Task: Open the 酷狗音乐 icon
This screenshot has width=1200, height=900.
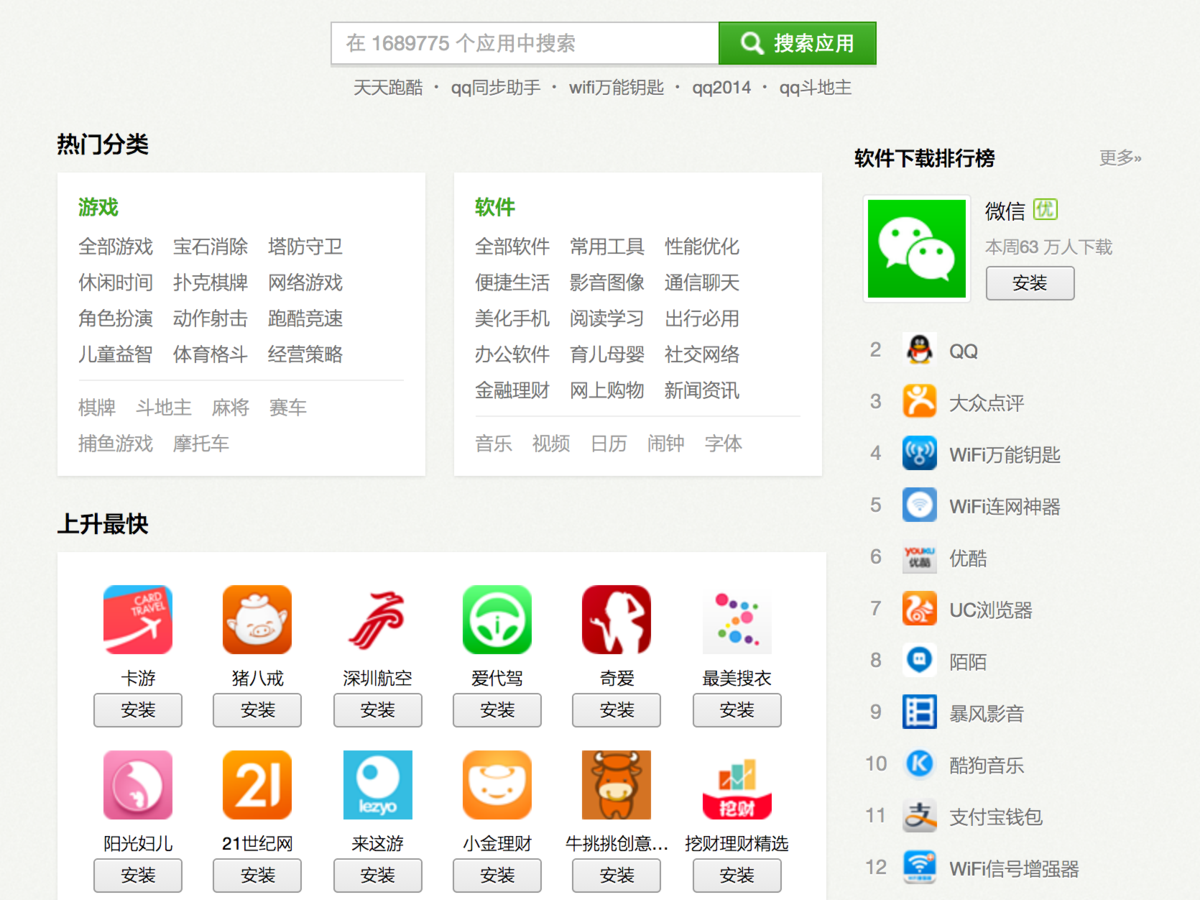Action: pyautogui.click(x=919, y=765)
